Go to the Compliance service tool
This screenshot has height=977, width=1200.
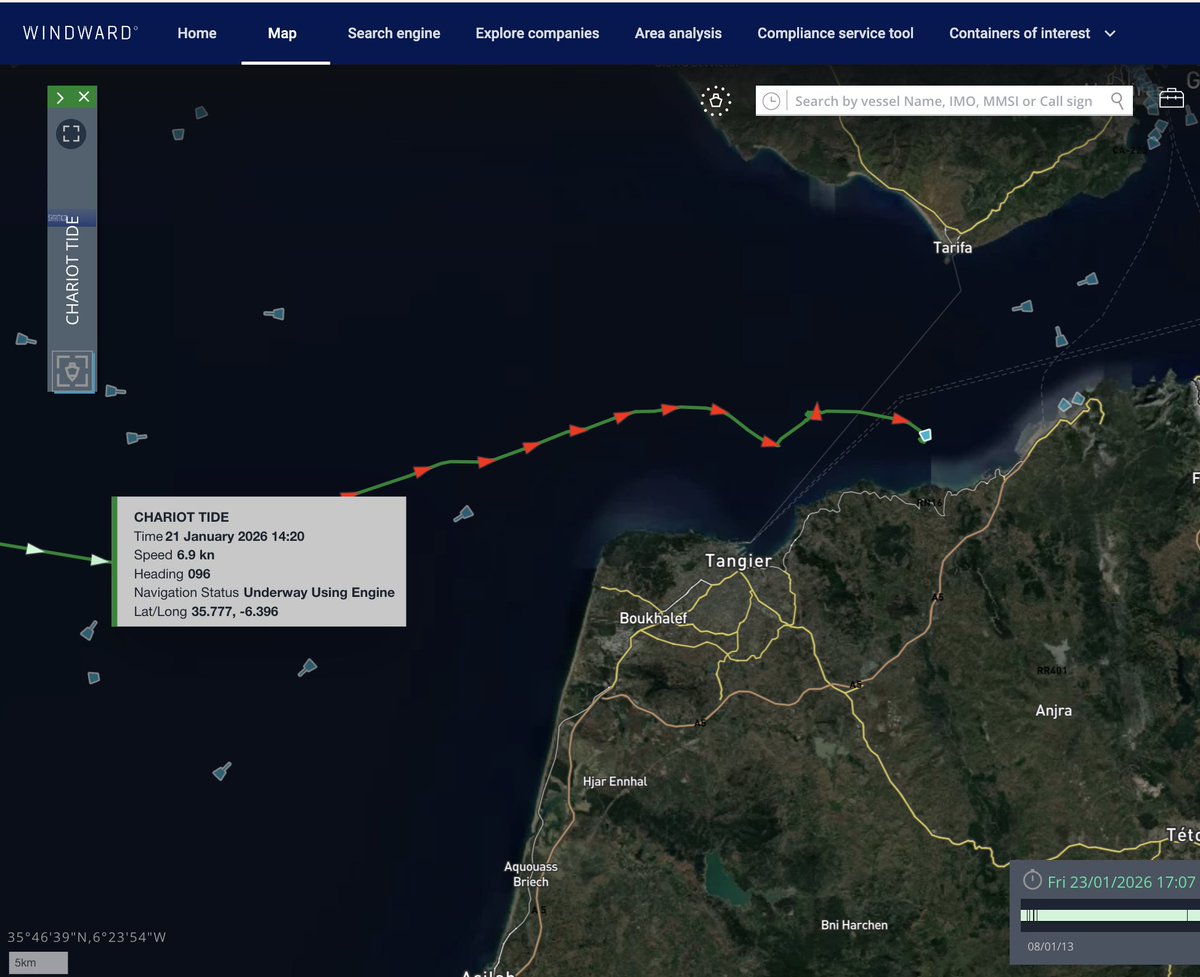coord(835,33)
